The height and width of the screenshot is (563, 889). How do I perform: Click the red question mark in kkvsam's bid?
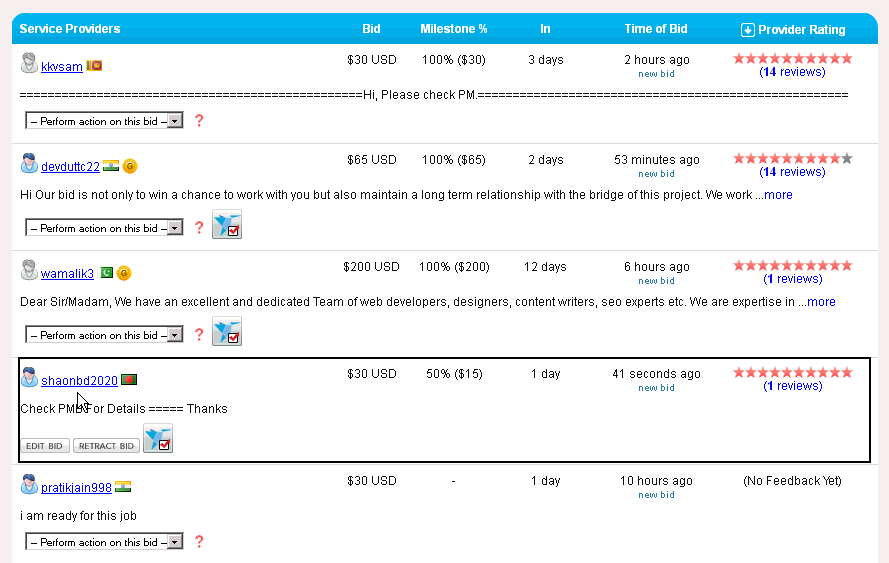coord(199,121)
